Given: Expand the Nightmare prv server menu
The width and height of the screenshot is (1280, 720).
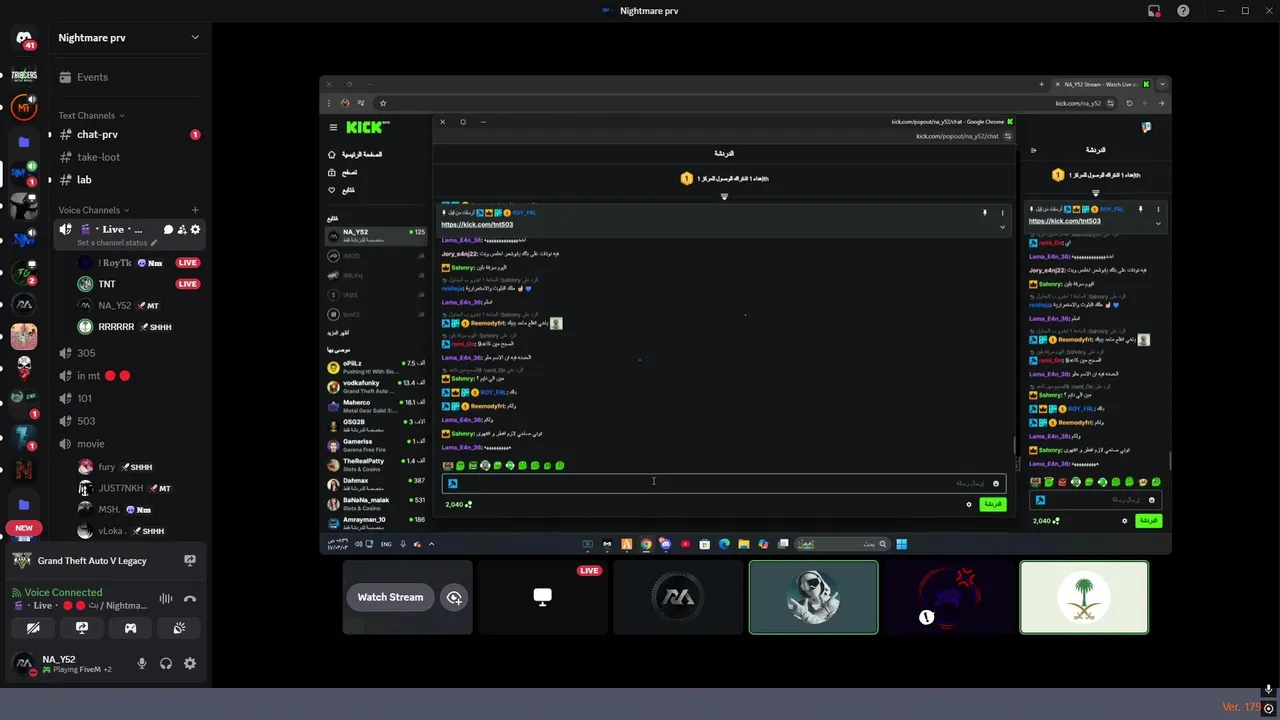Looking at the screenshot, I should 195,38.
